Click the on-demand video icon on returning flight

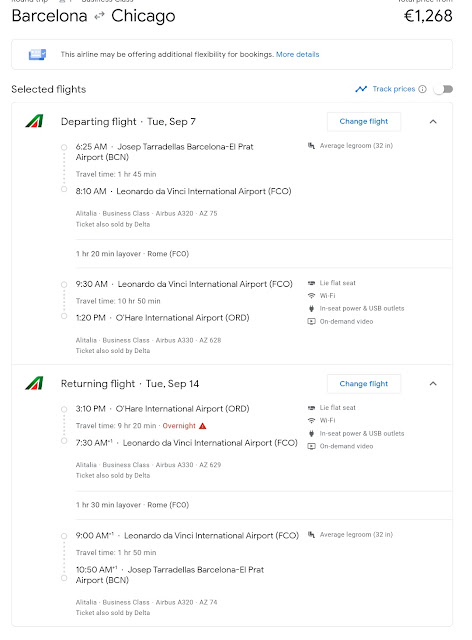[x=311, y=446]
